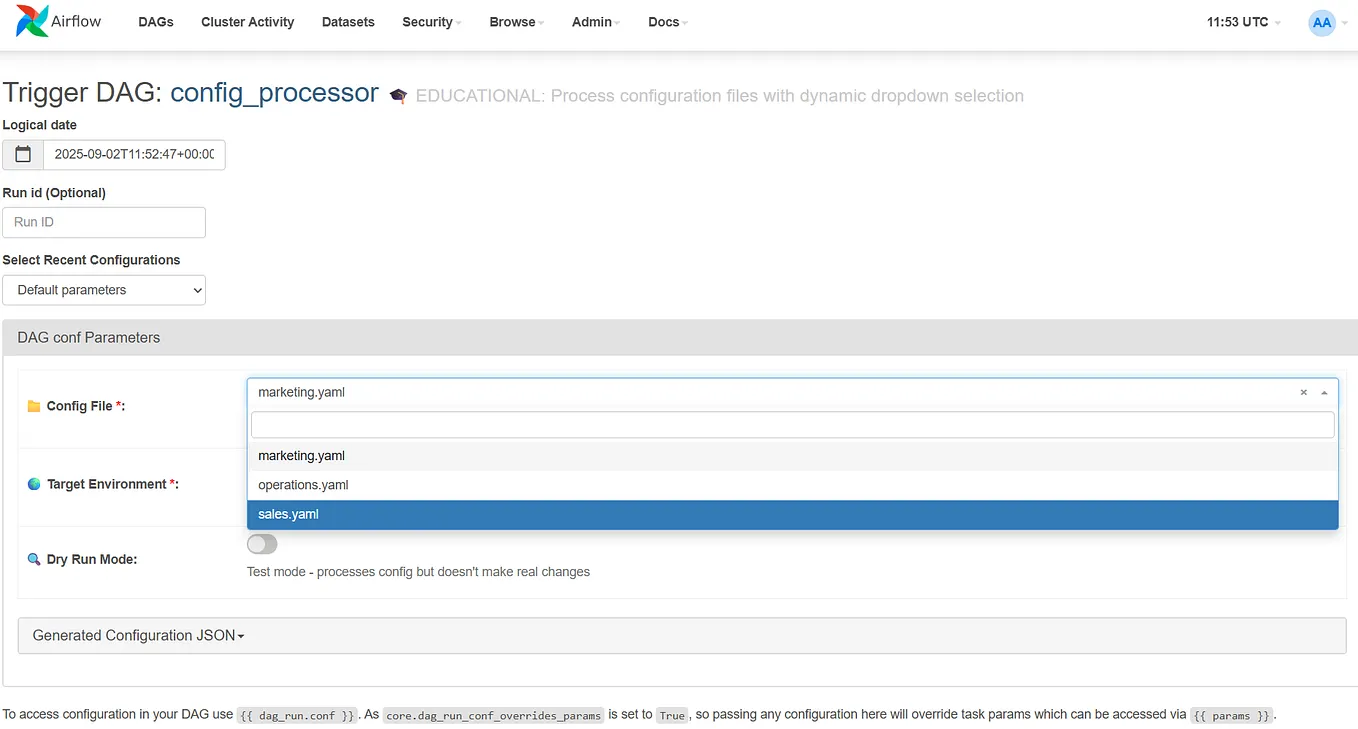The height and width of the screenshot is (729, 1358).
Task: Click the folder icon beside Config File
Action: tap(36, 406)
